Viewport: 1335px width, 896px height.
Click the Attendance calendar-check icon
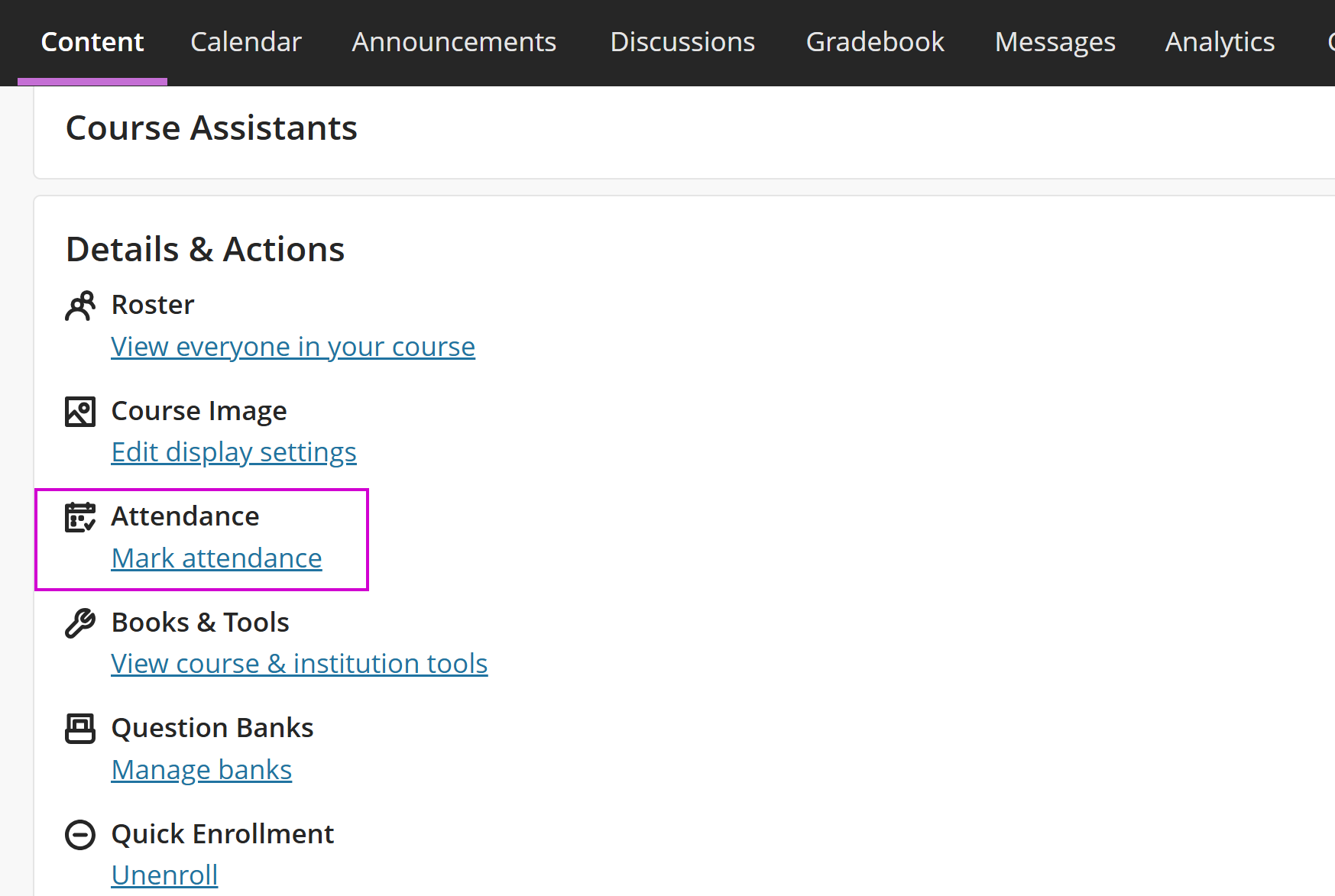pyautogui.click(x=80, y=517)
